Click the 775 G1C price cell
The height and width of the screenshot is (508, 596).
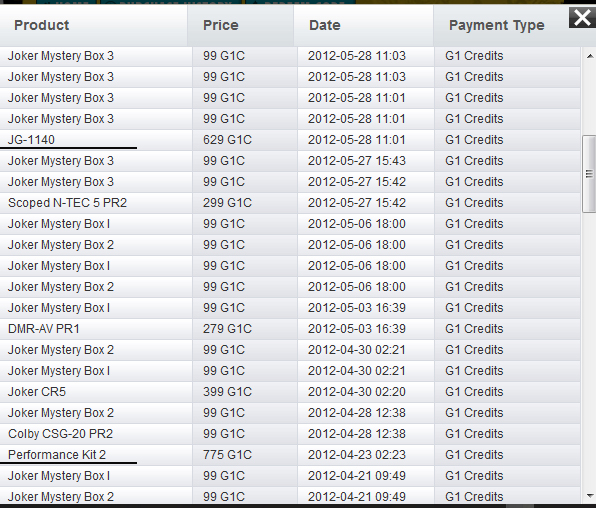[x=227, y=455]
